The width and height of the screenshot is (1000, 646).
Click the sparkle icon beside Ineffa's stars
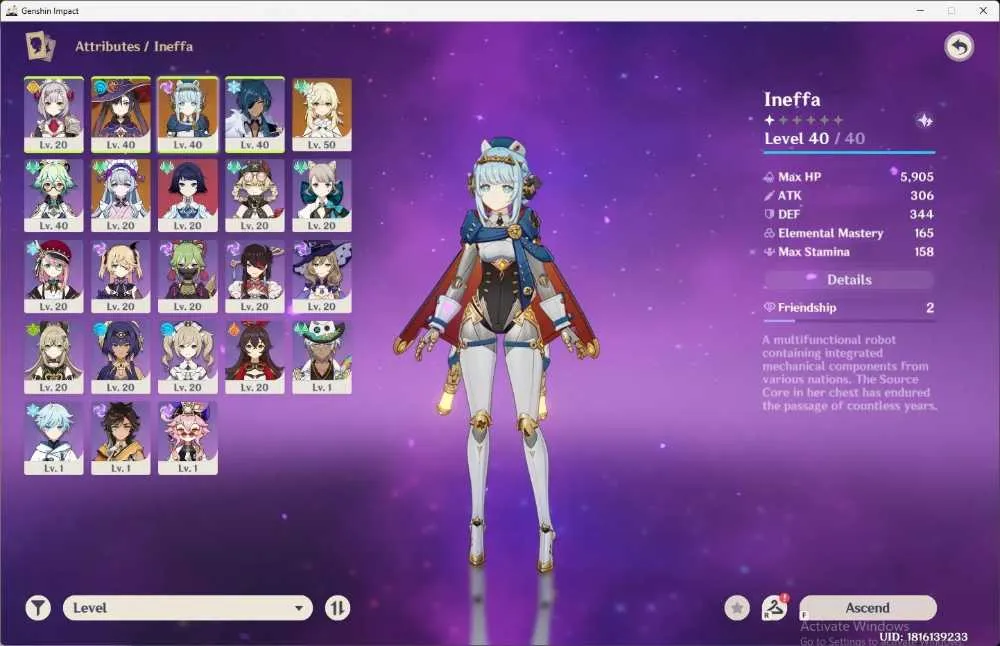[925, 120]
